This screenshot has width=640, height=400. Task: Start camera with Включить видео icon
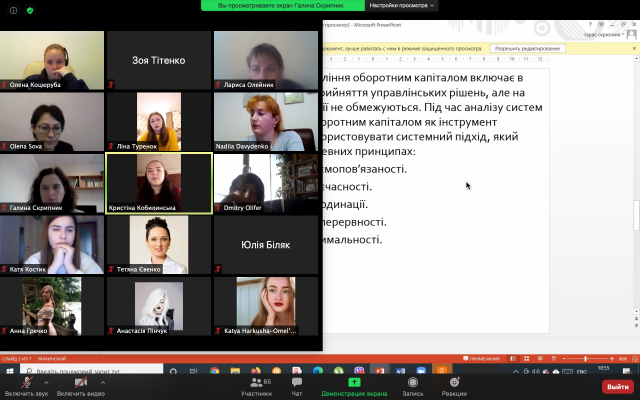80,382
